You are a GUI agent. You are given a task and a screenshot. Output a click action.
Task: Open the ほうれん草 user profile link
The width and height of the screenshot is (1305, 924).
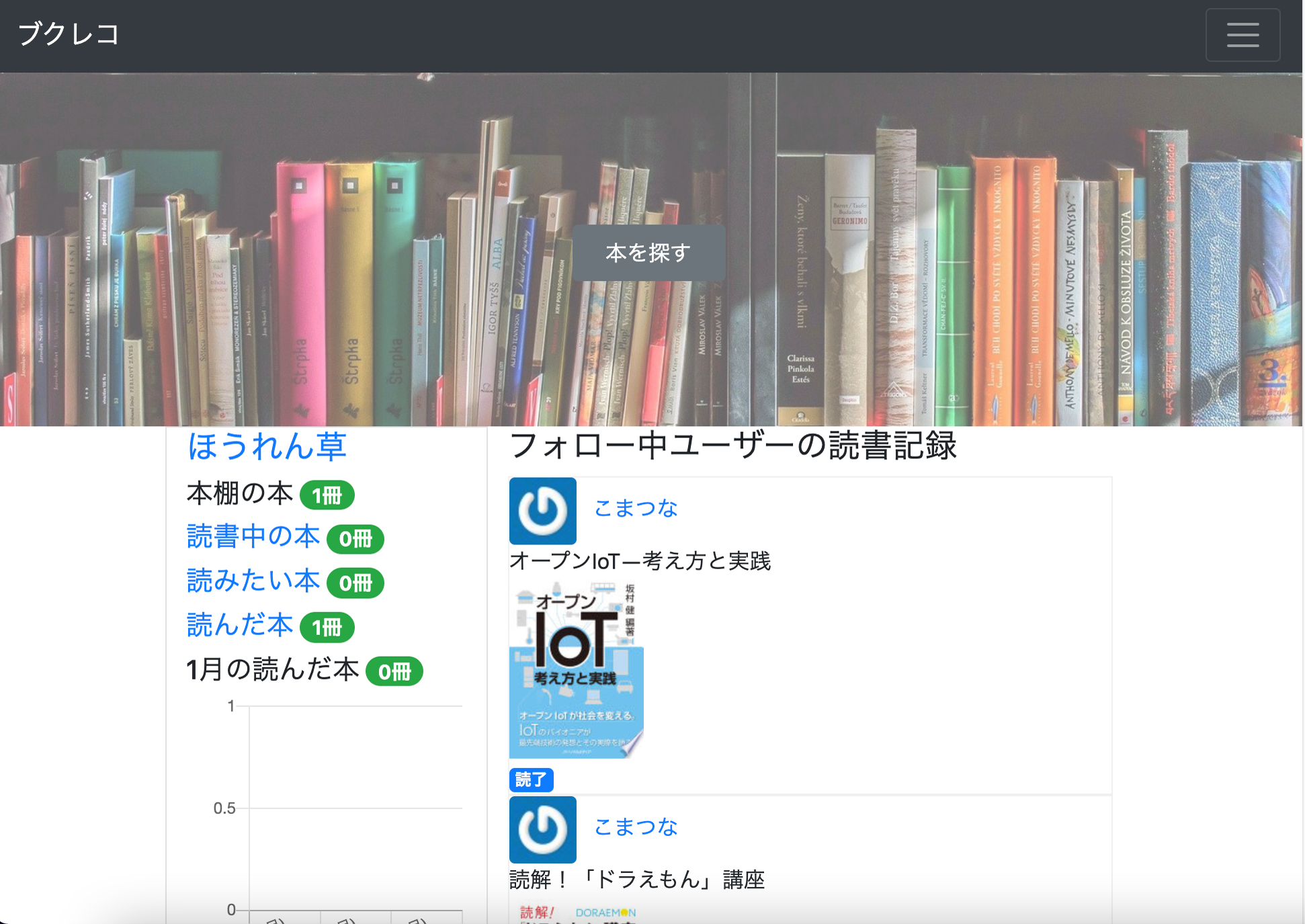pos(267,446)
